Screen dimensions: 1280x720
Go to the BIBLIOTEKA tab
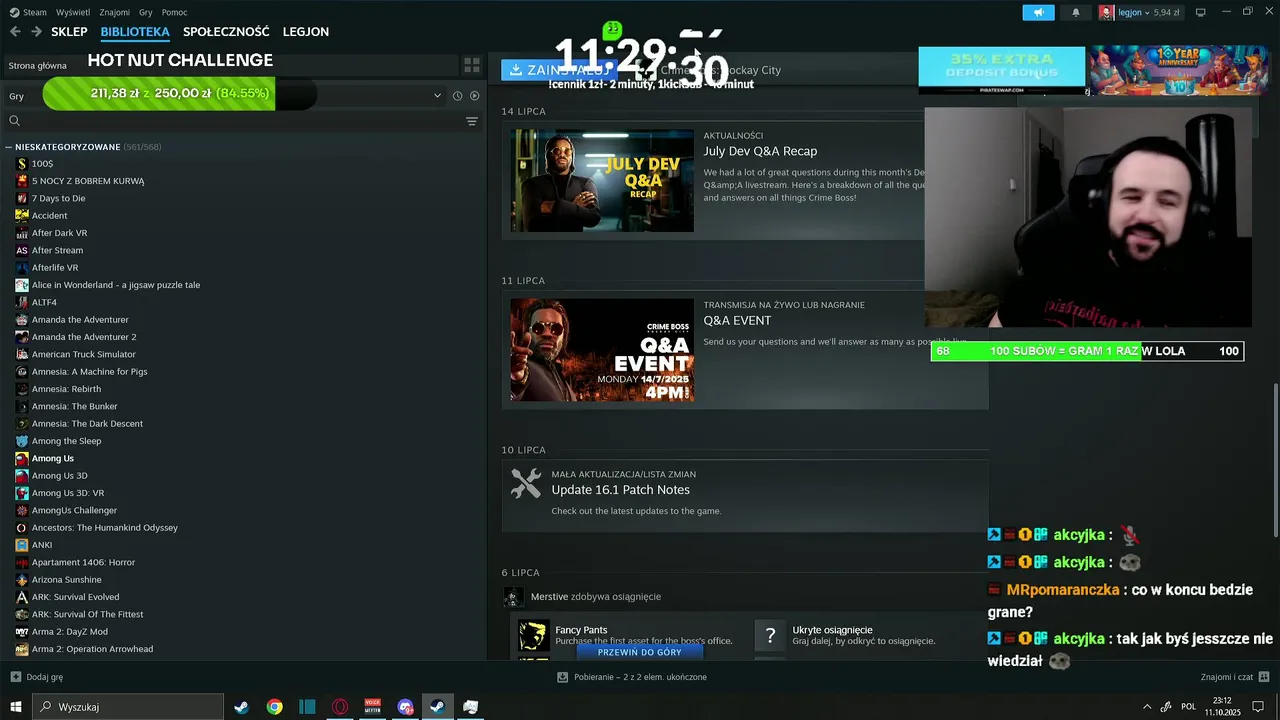point(135,32)
